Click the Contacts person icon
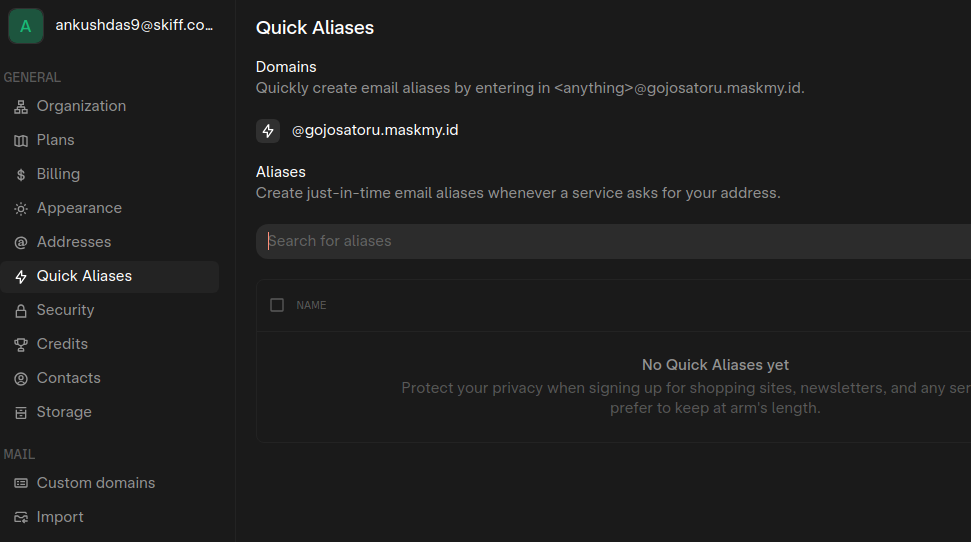 (21, 378)
